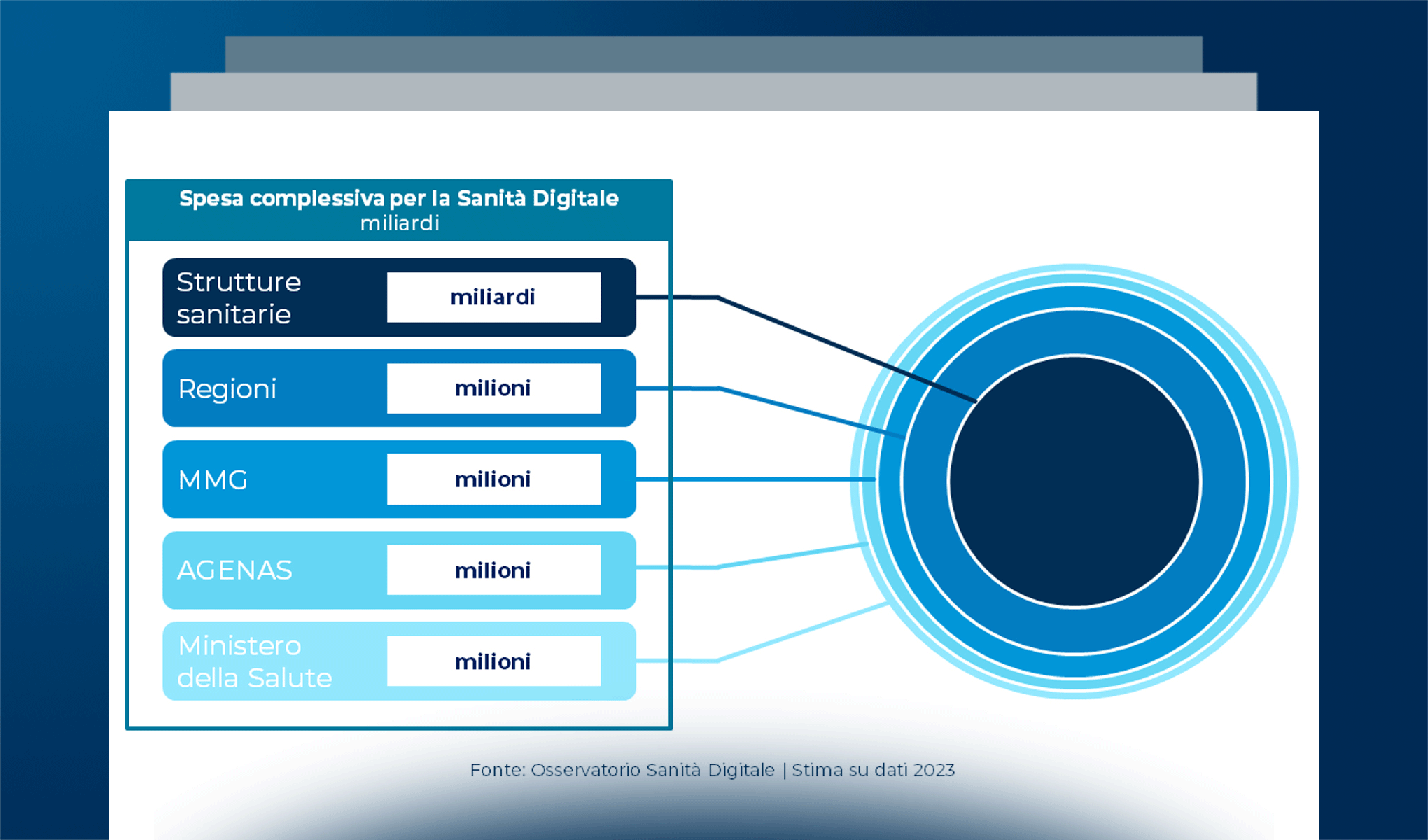Screen dimensions: 1428x840
Task: Click the outermost light blue ring
Action: (x=1074, y=268)
